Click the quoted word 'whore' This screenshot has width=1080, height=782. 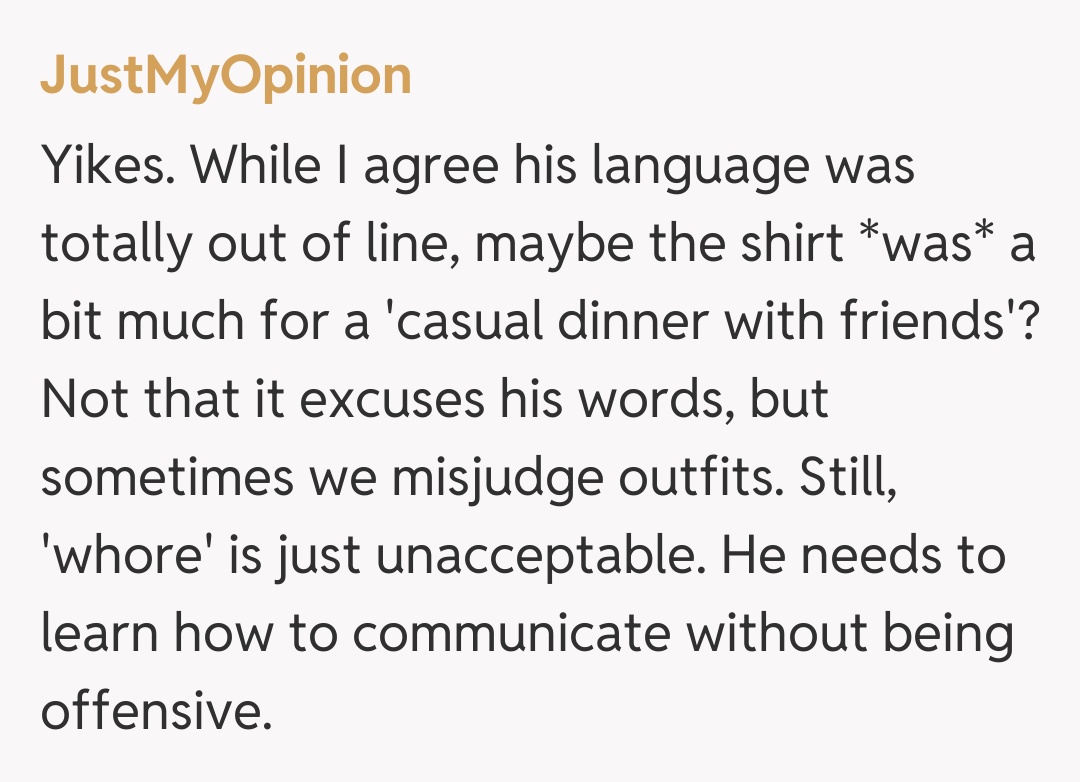pyautogui.click(x=118, y=555)
